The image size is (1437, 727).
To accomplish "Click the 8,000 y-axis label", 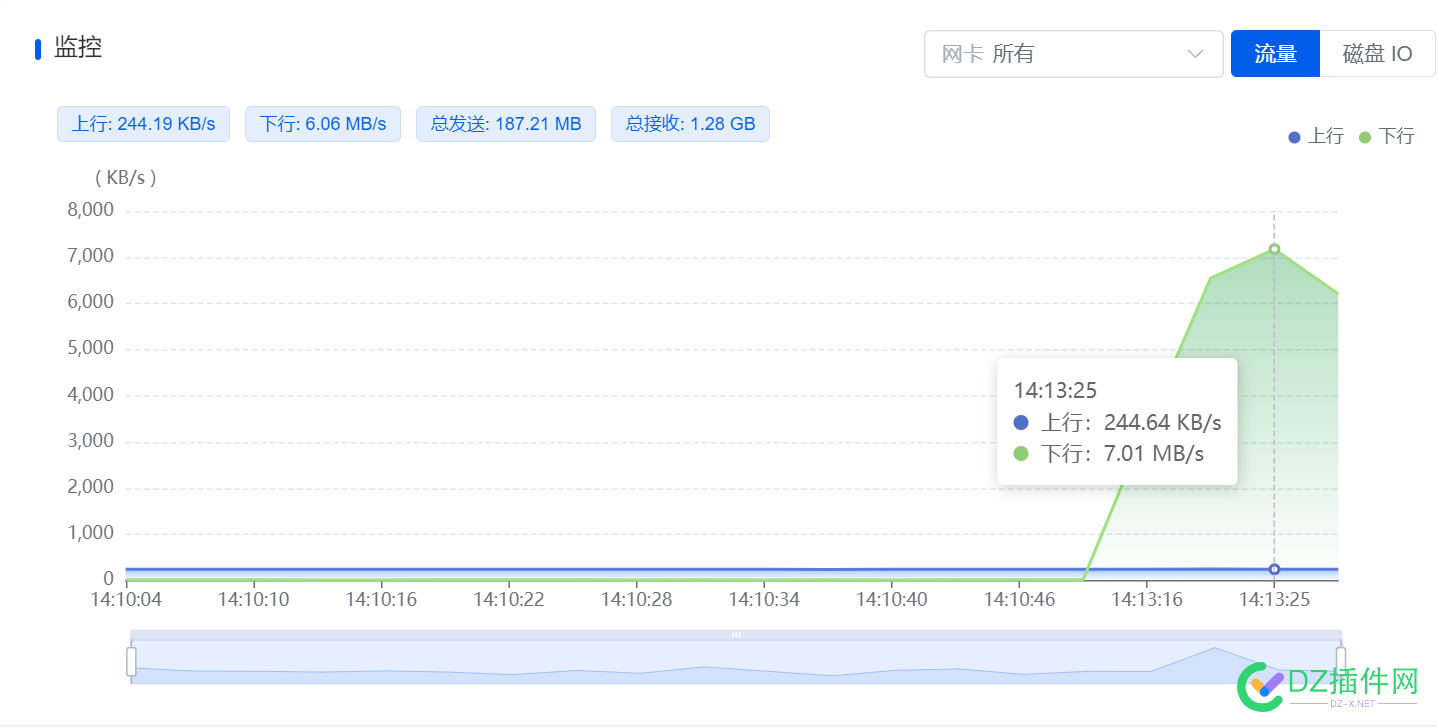I will click(x=90, y=210).
